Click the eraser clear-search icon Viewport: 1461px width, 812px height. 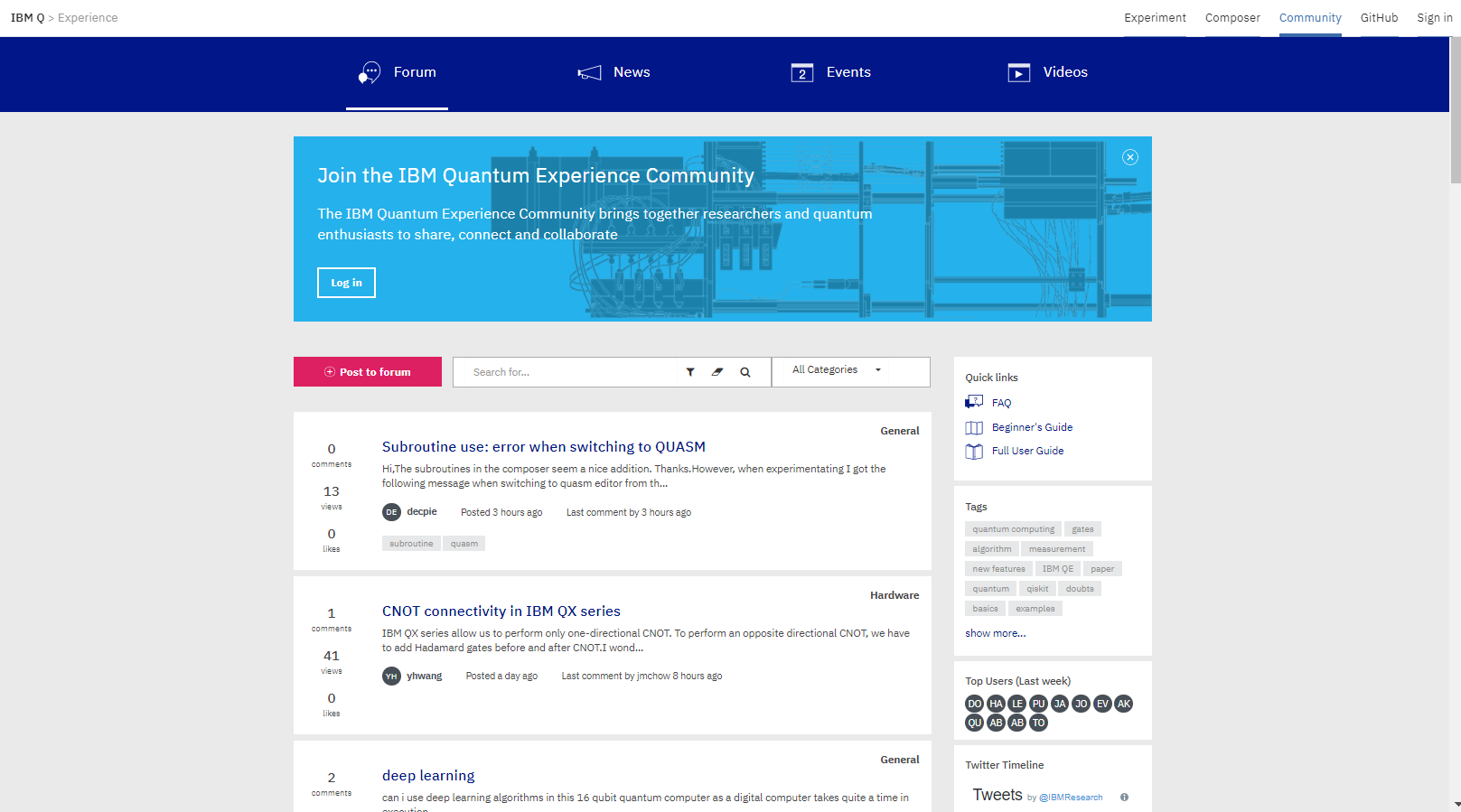717,372
